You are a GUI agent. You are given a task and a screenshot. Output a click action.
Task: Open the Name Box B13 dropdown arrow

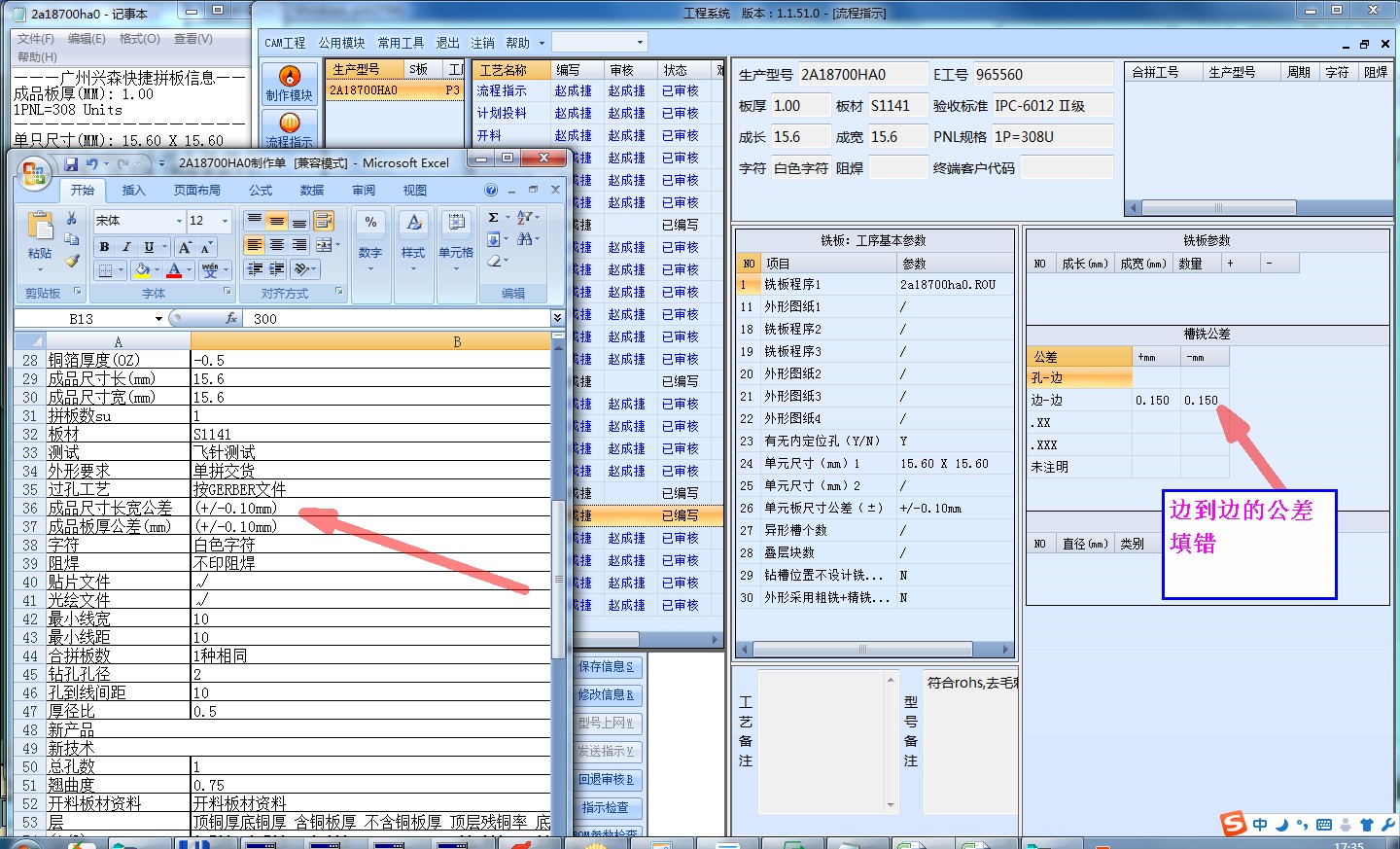[158, 319]
